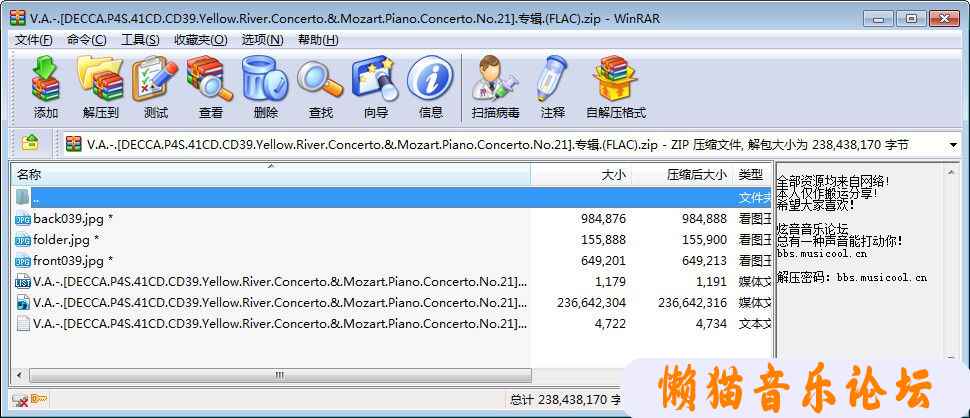Click the status bar key icon

tap(39, 400)
